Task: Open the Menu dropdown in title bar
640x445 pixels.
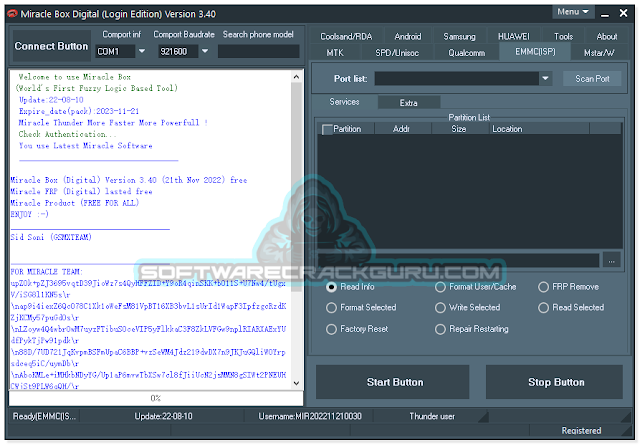Action: click(x=573, y=12)
